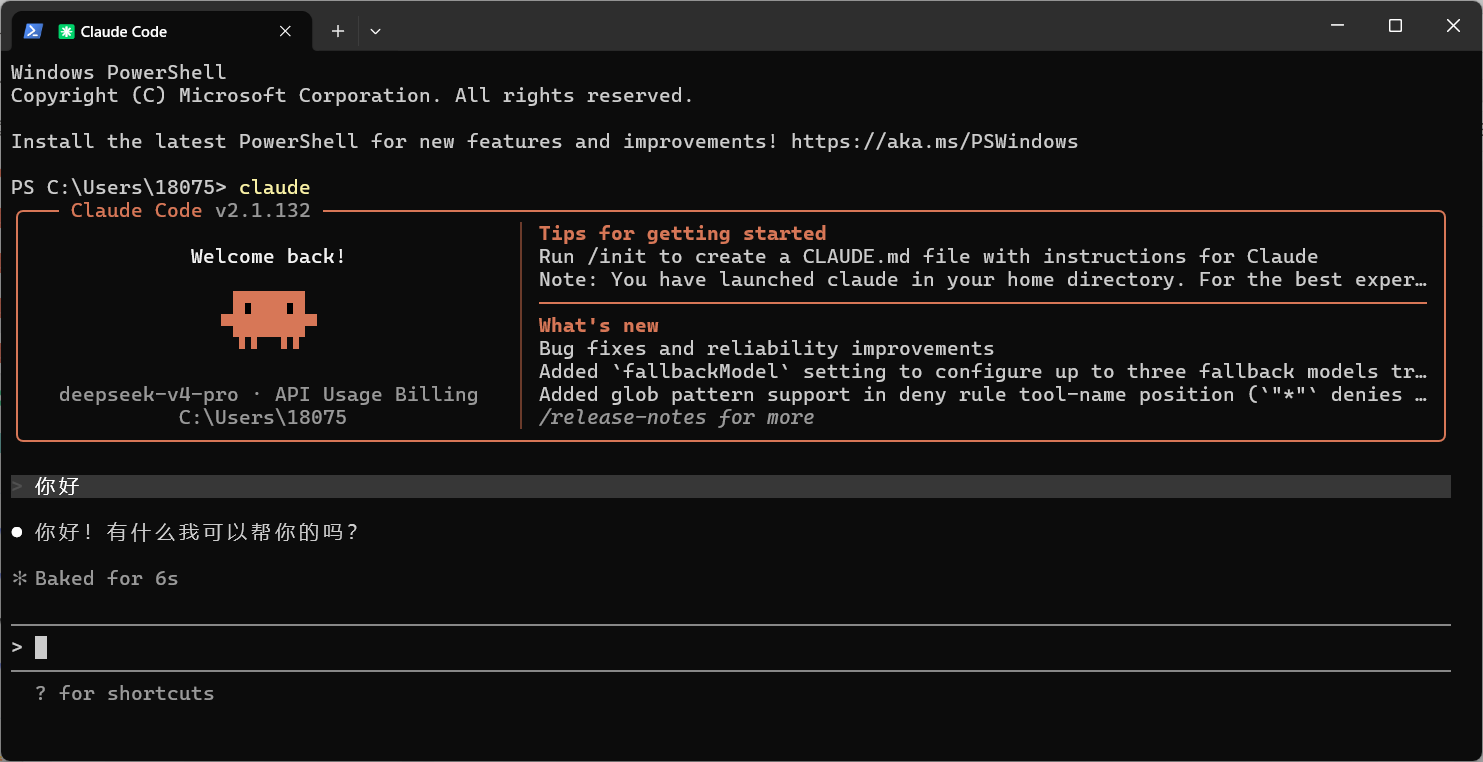
Task: Close the terminal window
Action: 1453,26
